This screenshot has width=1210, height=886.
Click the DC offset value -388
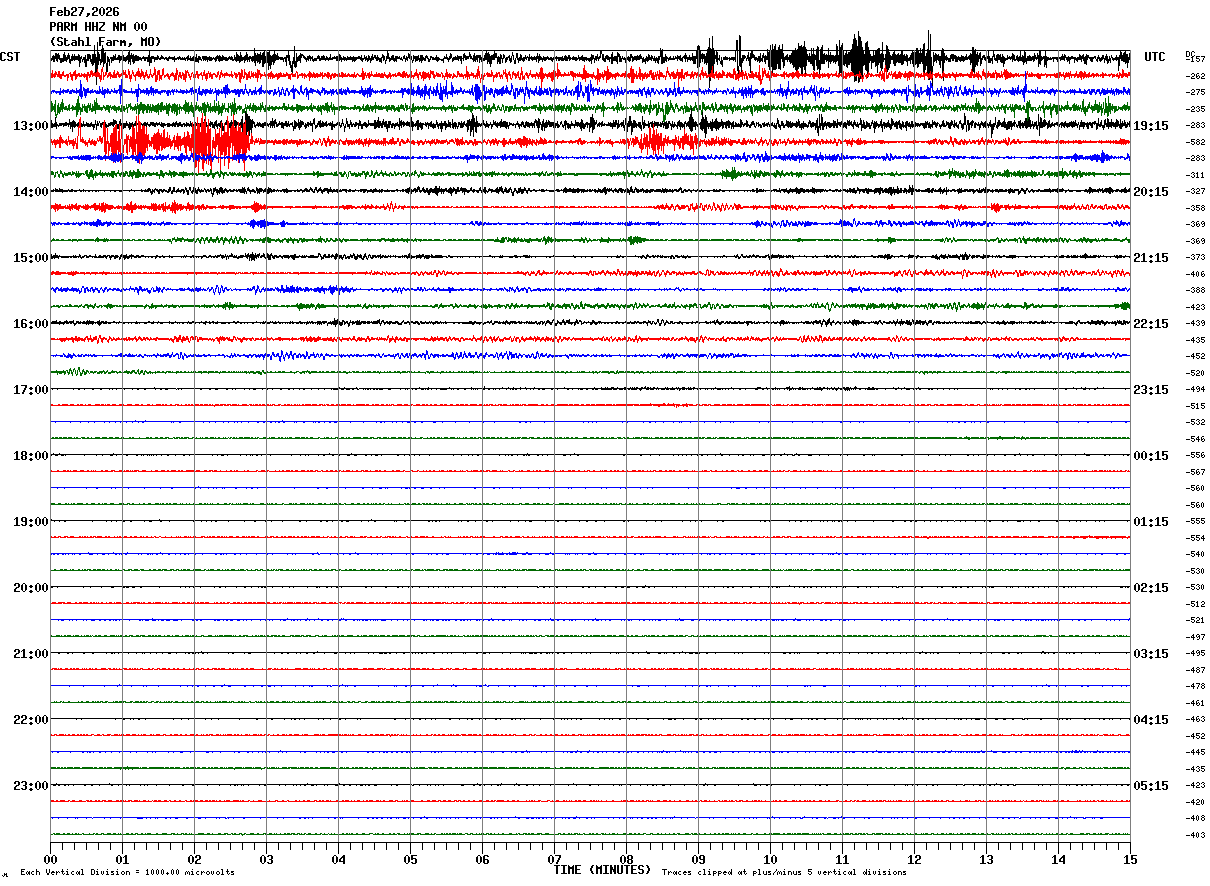[1195, 291]
